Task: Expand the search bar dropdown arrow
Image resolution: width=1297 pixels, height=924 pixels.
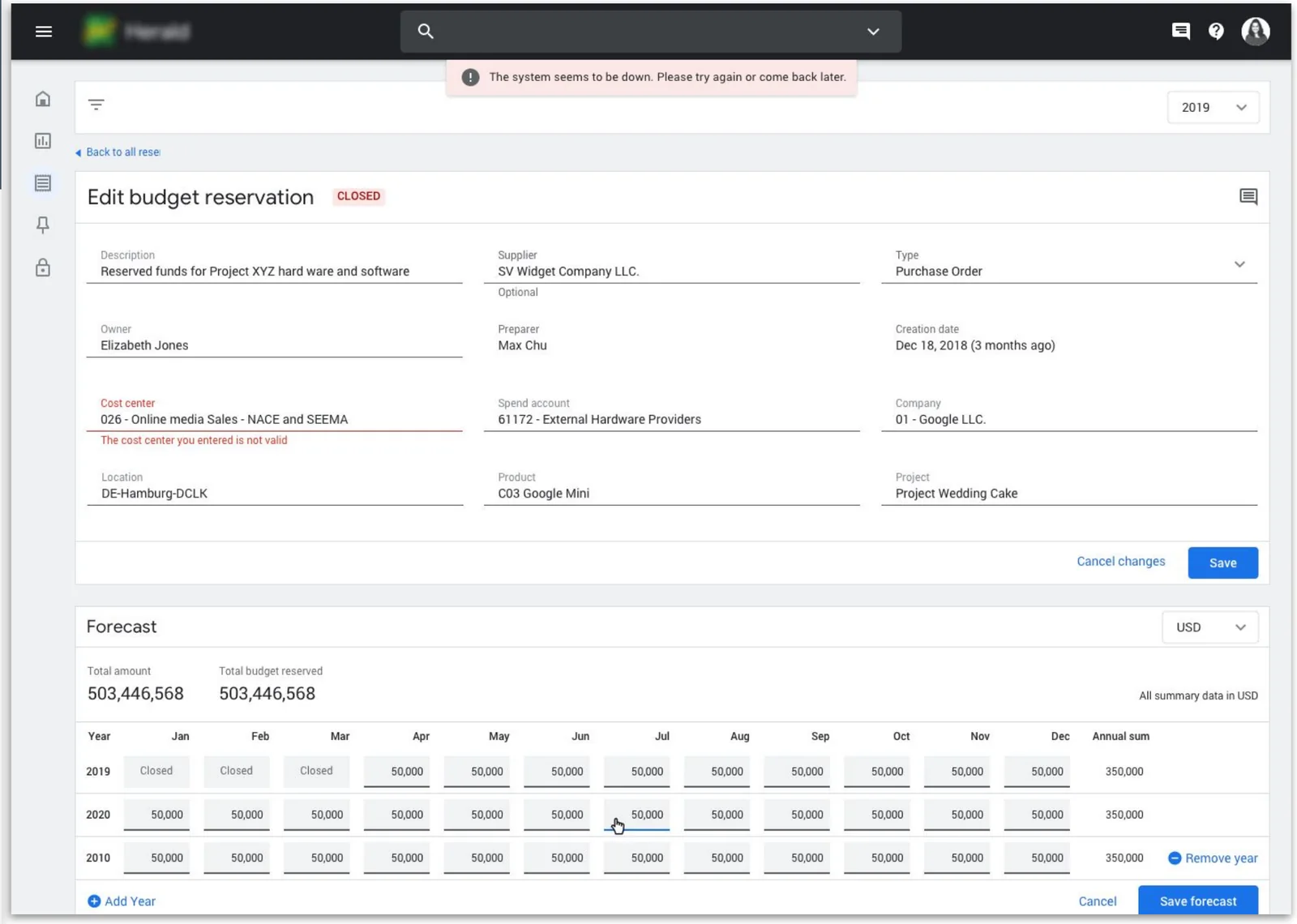Action: pos(873,32)
